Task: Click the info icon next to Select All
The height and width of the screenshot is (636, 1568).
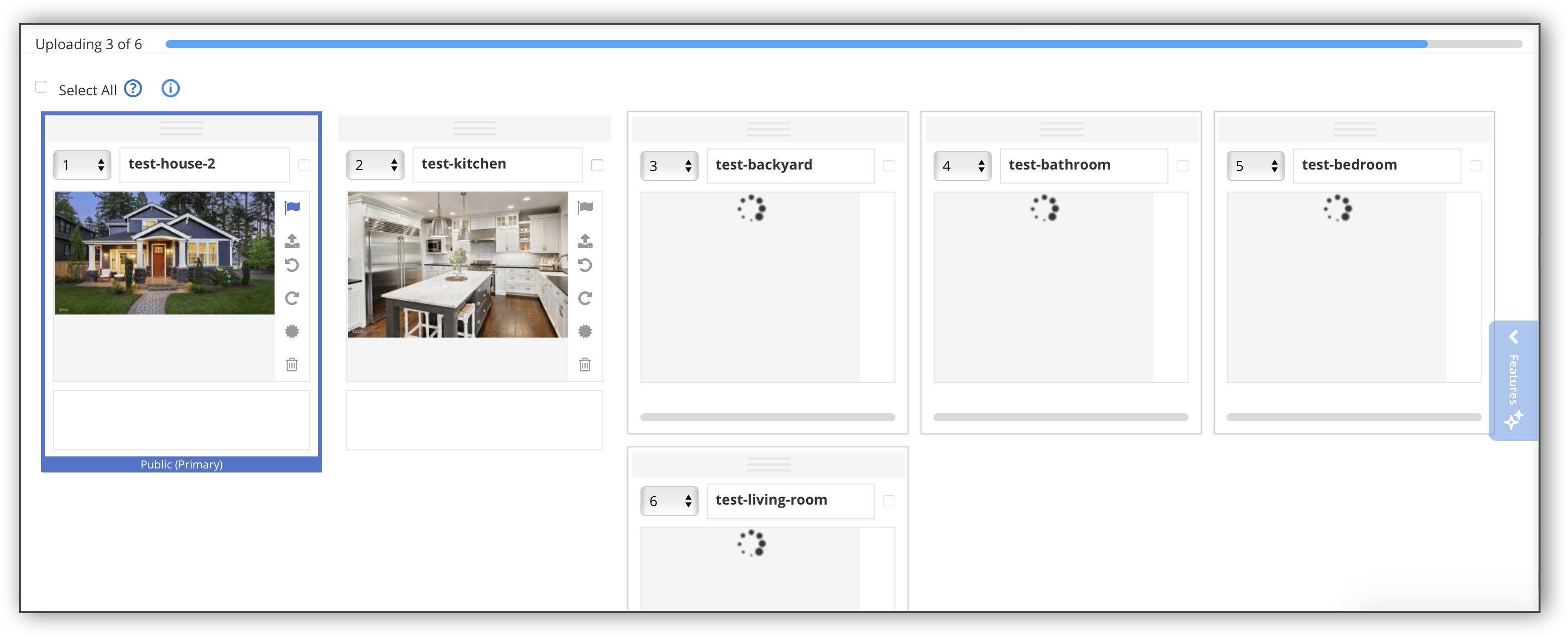Action: (x=171, y=89)
